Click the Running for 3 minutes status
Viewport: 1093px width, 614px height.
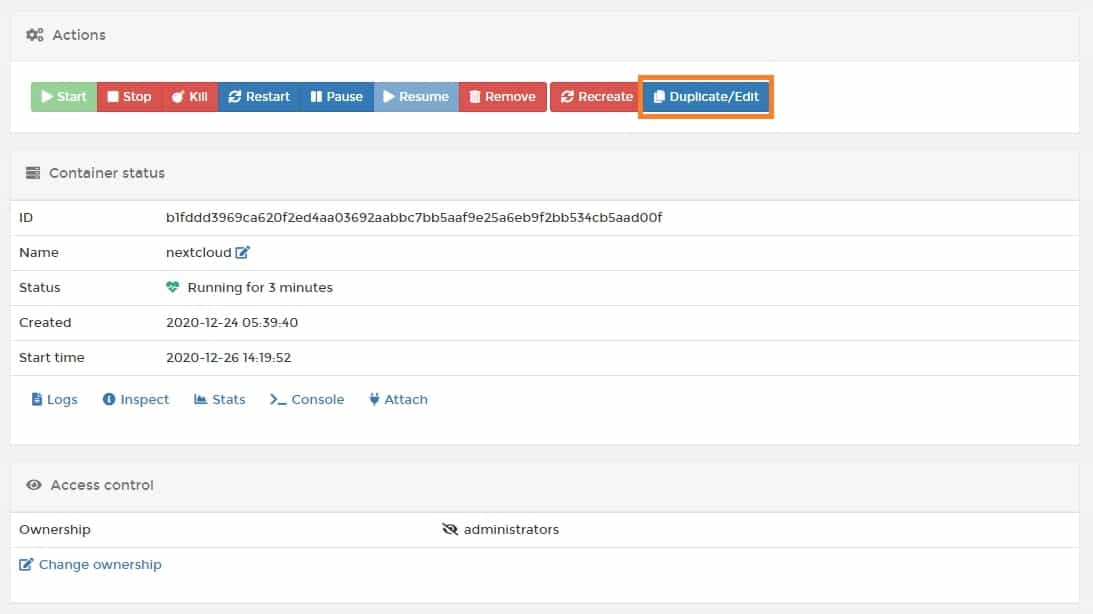pos(260,287)
